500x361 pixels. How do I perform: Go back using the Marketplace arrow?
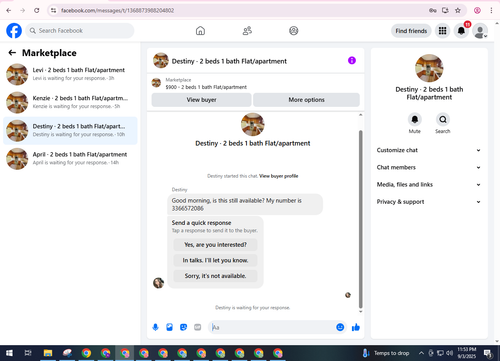tap(12, 53)
